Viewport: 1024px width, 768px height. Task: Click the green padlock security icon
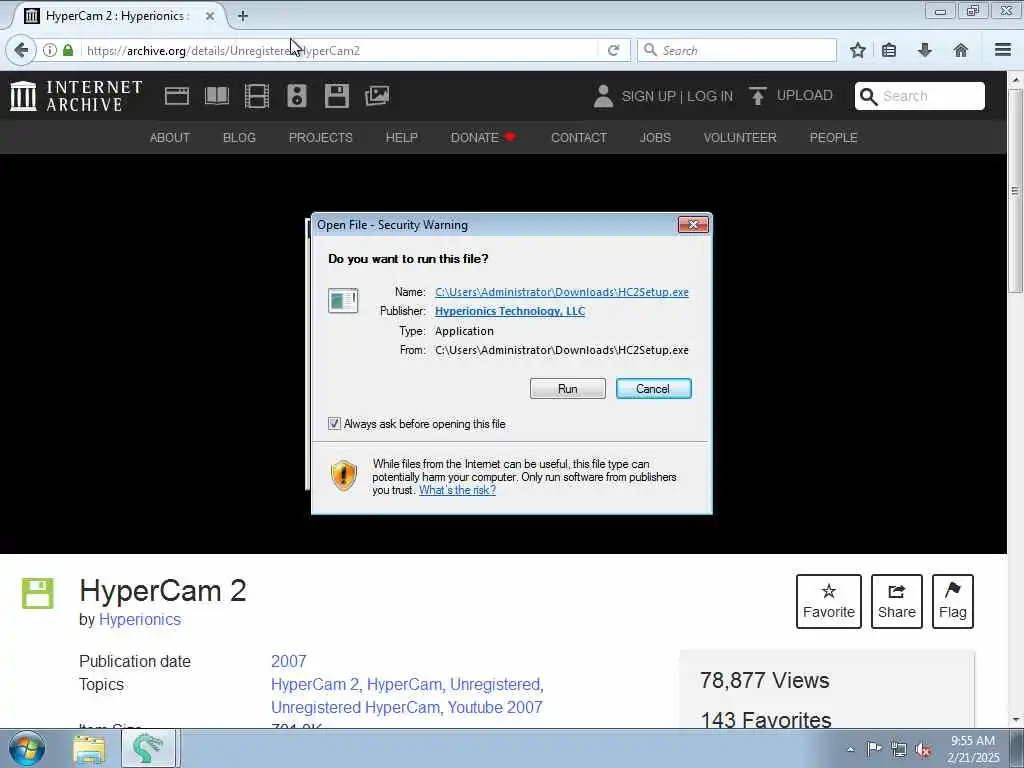tap(68, 50)
